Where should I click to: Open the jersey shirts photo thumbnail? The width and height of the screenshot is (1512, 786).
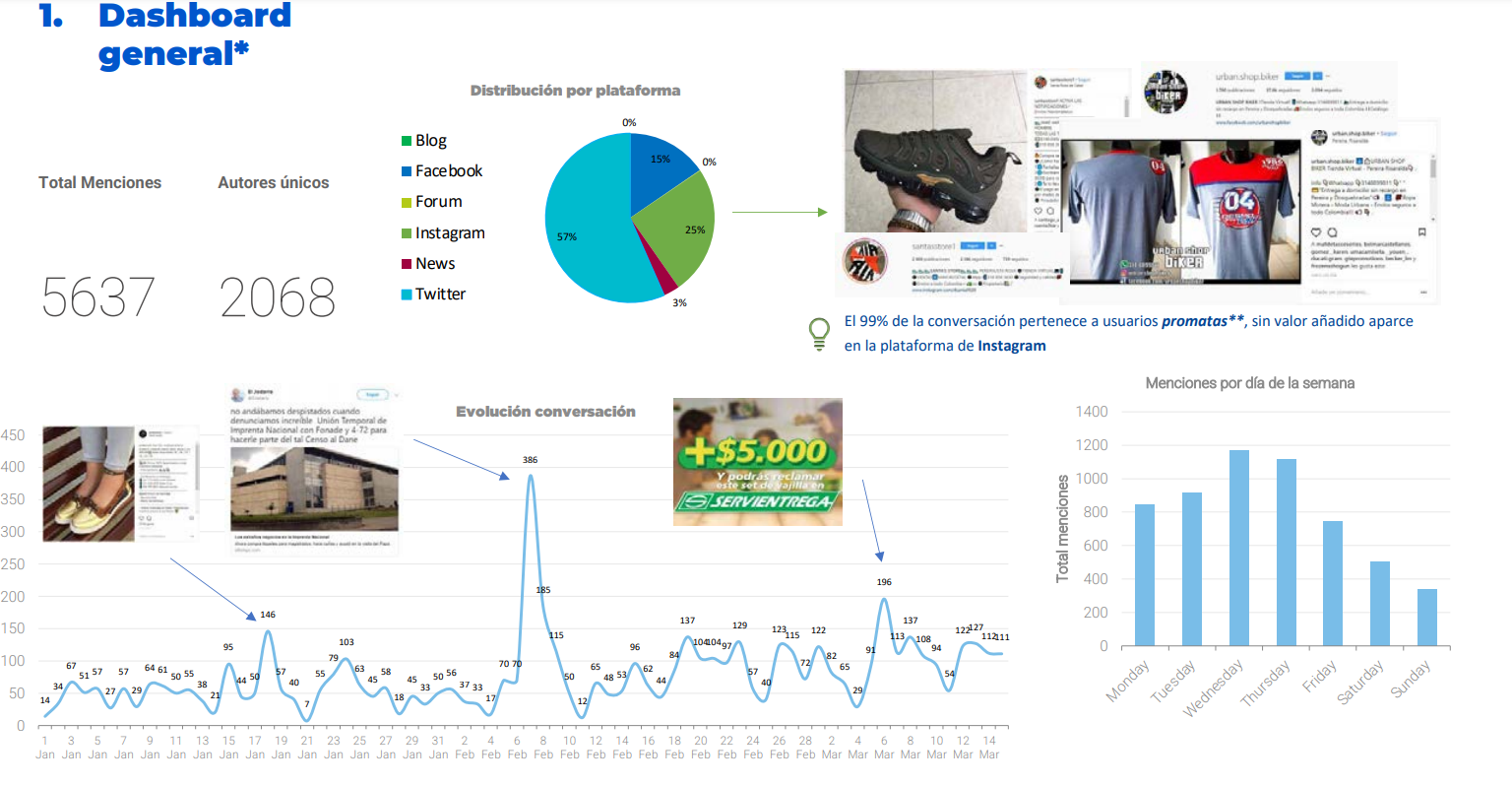point(1184,210)
